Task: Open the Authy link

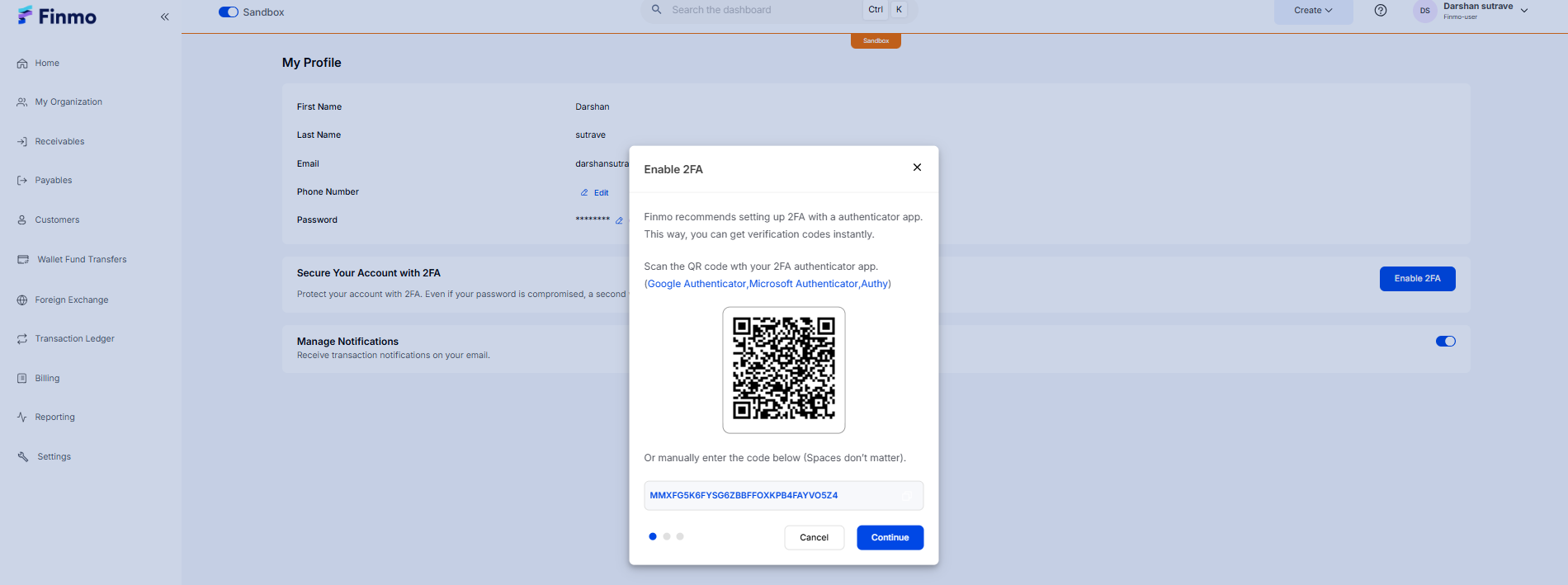Action: tap(874, 284)
